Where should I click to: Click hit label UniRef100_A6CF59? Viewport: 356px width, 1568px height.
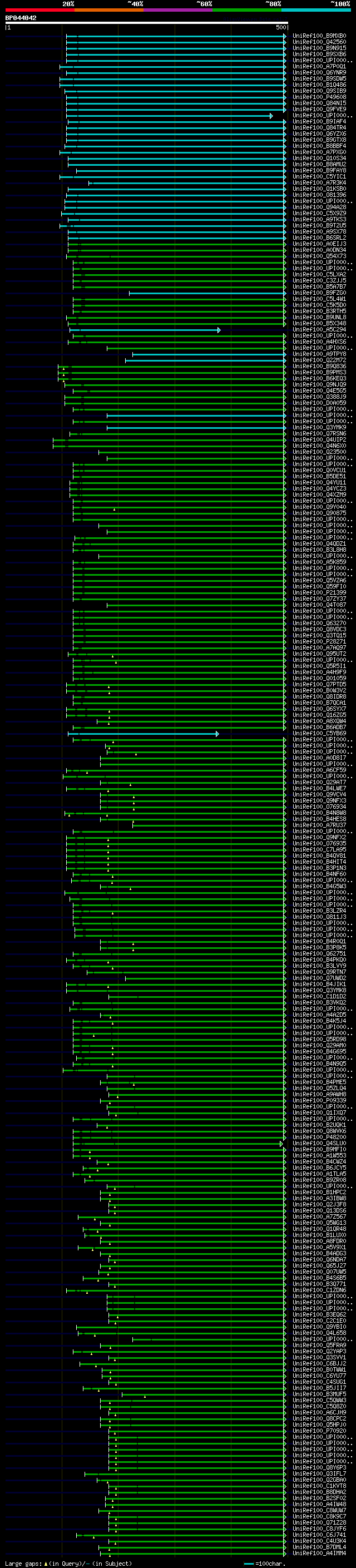(x=319, y=770)
